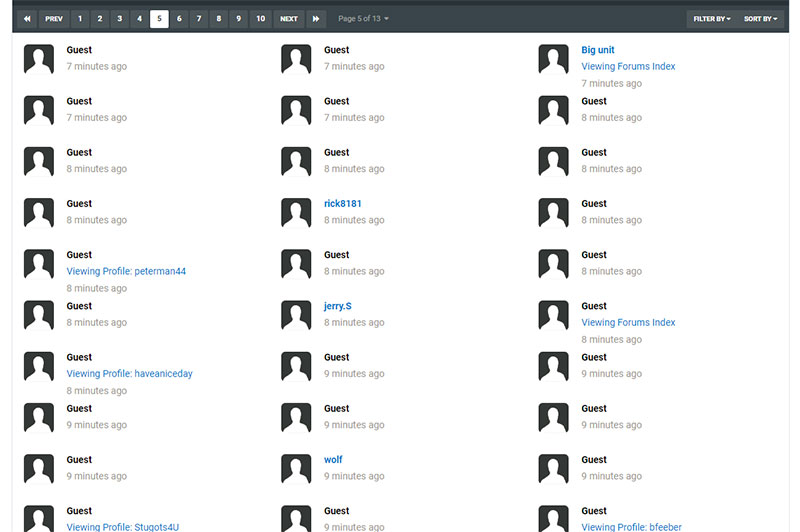800x532 pixels.
Task: Open page 9 in pagination
Action: point(238,19)
